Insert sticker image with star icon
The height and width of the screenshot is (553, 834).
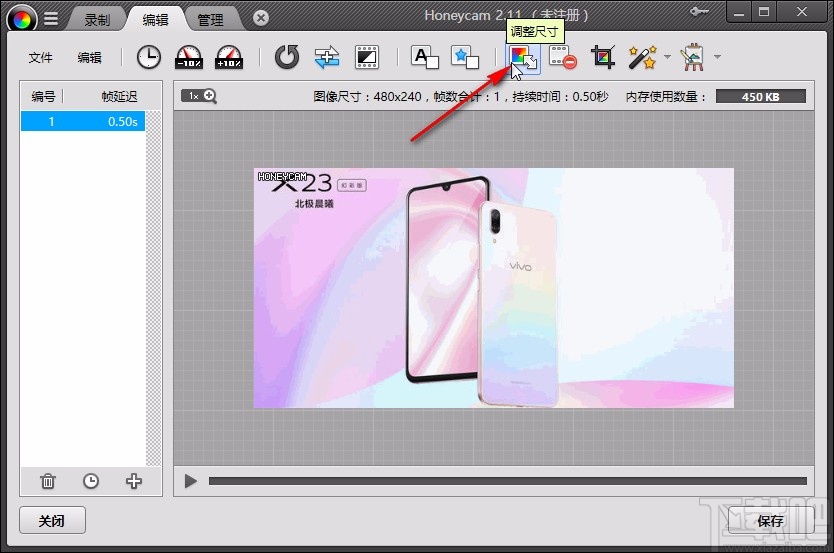[465, 57]
